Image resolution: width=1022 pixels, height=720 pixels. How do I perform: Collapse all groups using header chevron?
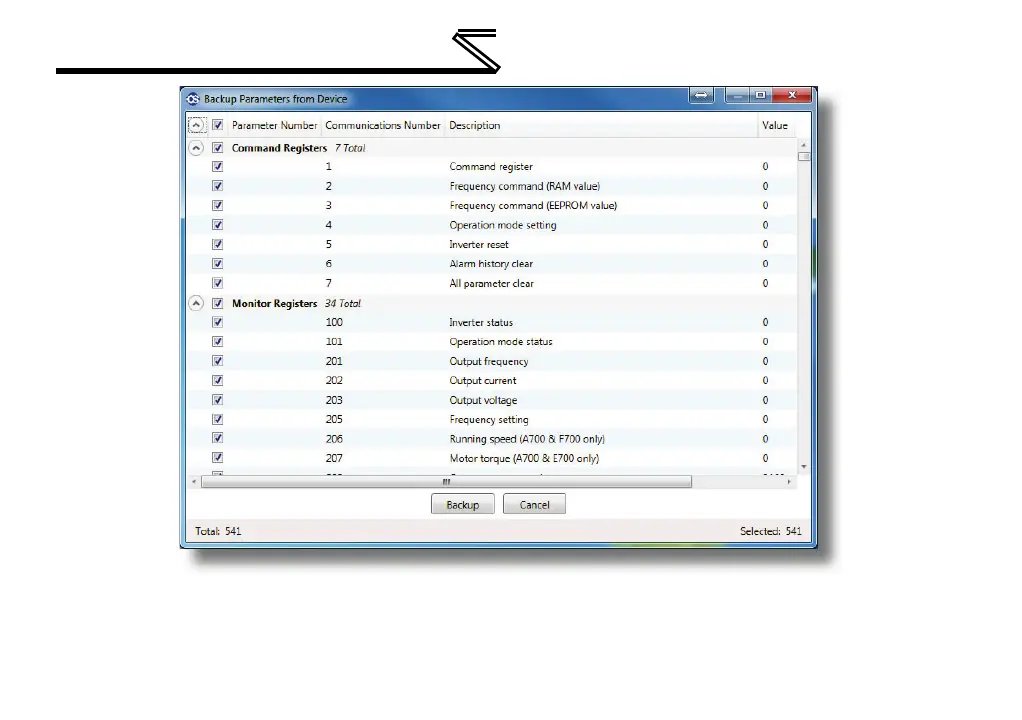point(196,126)
